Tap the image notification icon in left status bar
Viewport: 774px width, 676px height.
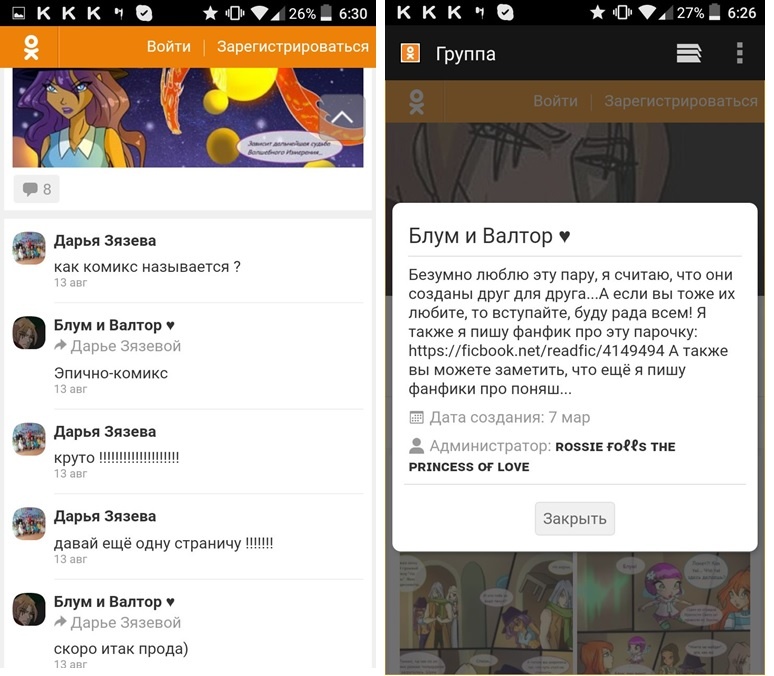coord(18,13)
